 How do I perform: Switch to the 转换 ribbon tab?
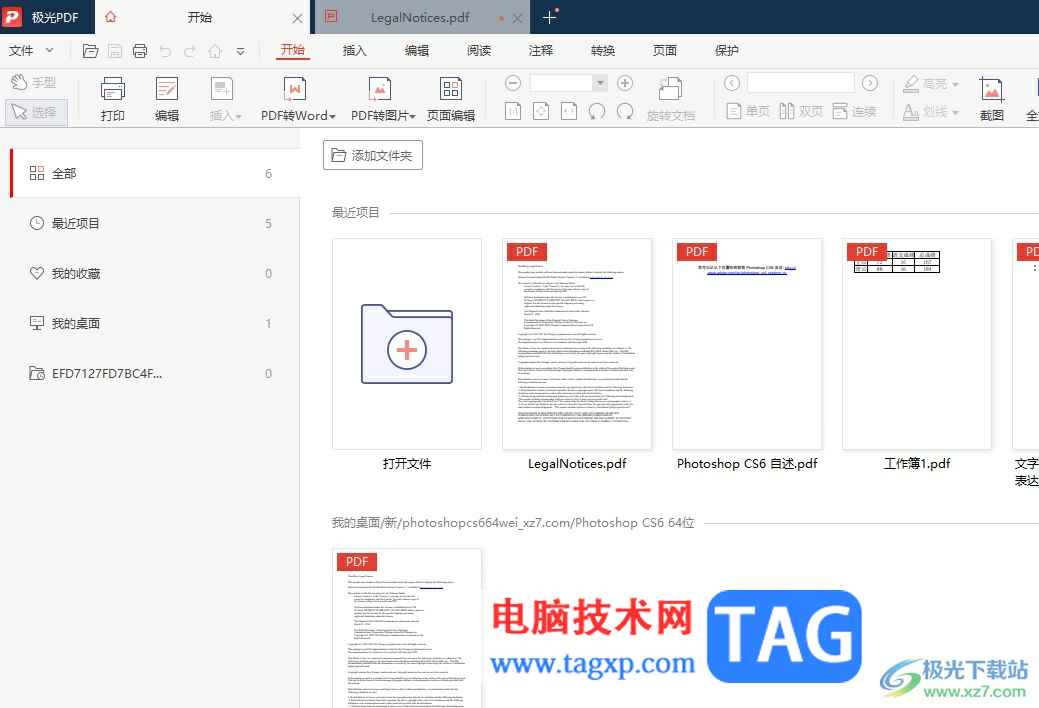pyautogui.click(x=603, y=50)
